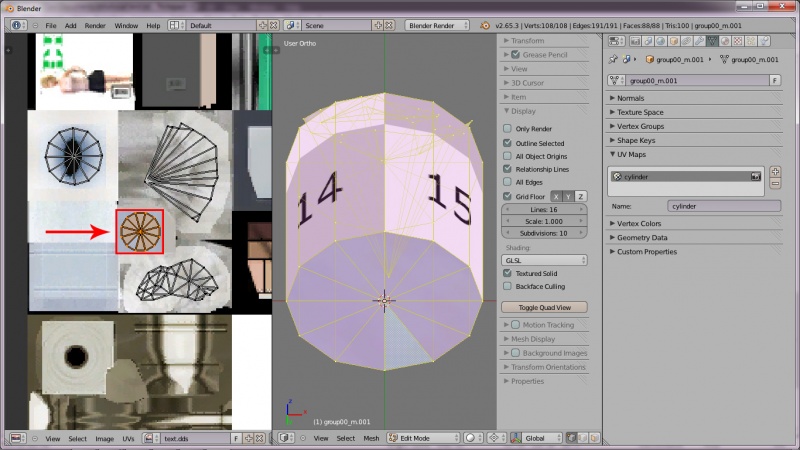Viewport: 800px width, 450px height.
Task: Enable the Only Render checkbox
Action: point(508,129)
